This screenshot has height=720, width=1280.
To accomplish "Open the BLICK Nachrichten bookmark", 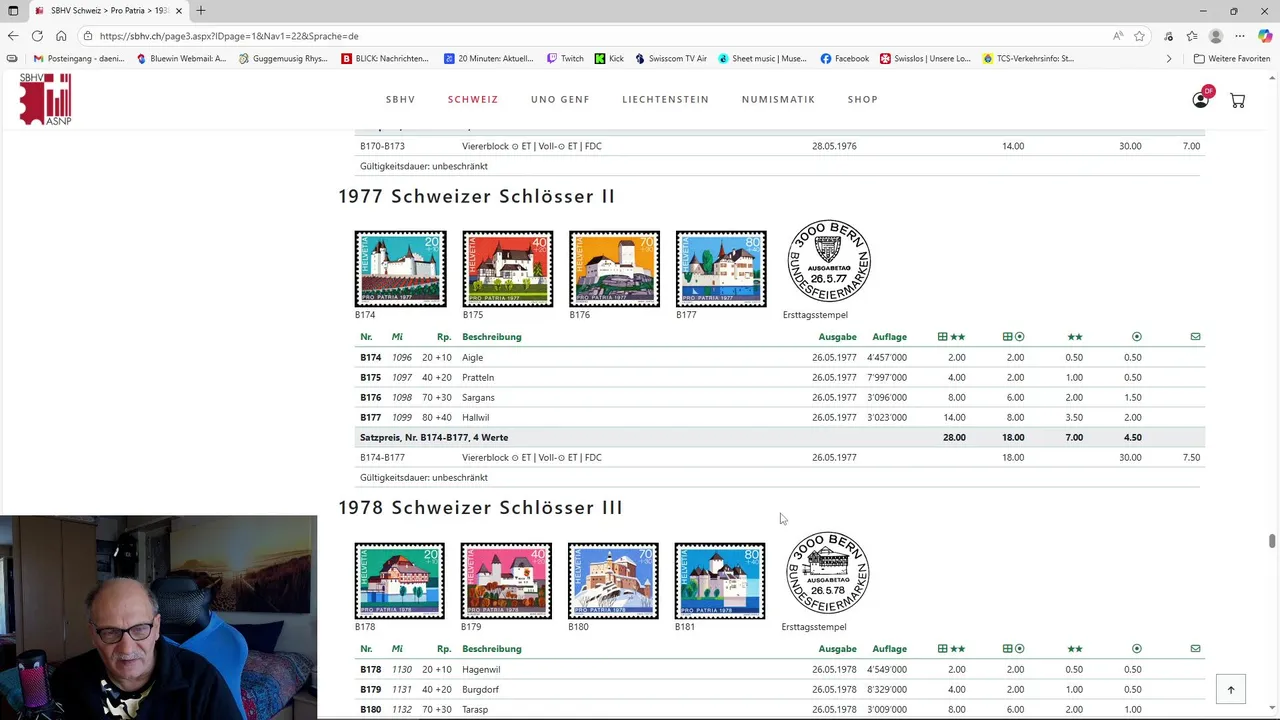I will pyautogui.click(x=385, y=59).
